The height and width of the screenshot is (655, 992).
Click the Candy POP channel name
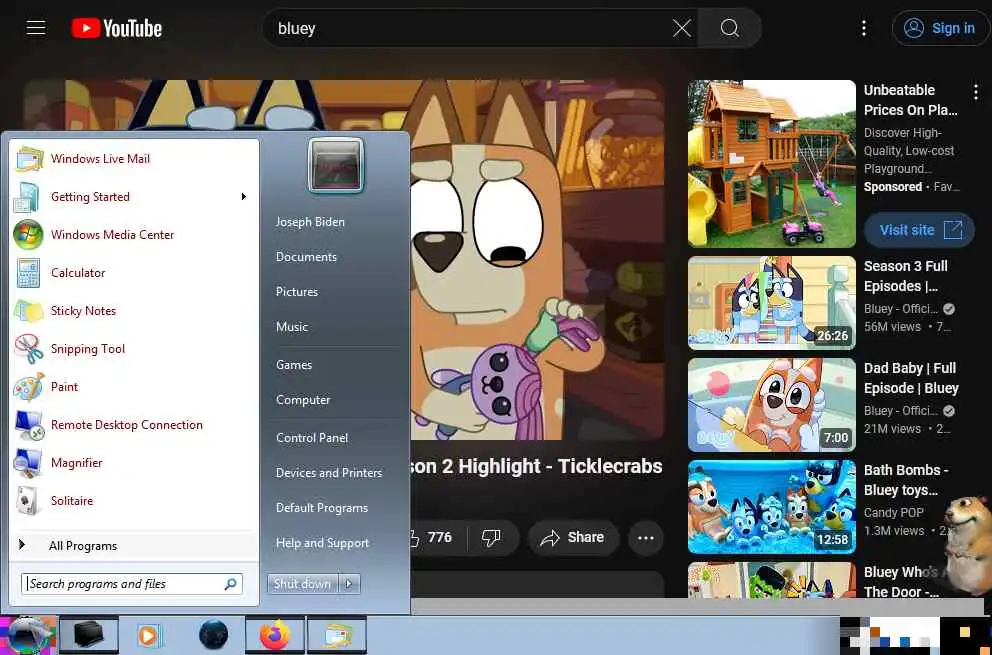[894, 513]
